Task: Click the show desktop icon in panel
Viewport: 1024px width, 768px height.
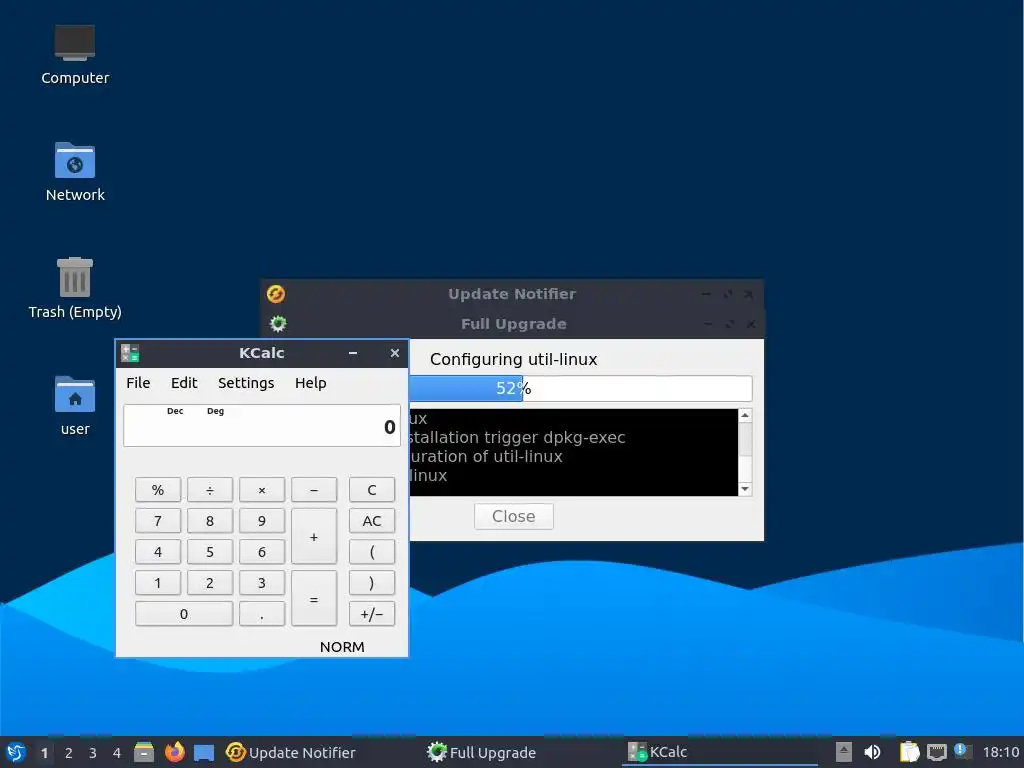Action: (204, 752)
